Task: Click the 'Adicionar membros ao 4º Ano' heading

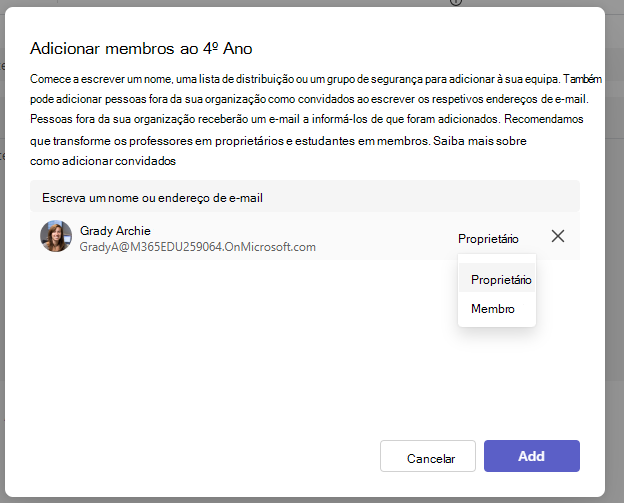Action: pos(141,49)
